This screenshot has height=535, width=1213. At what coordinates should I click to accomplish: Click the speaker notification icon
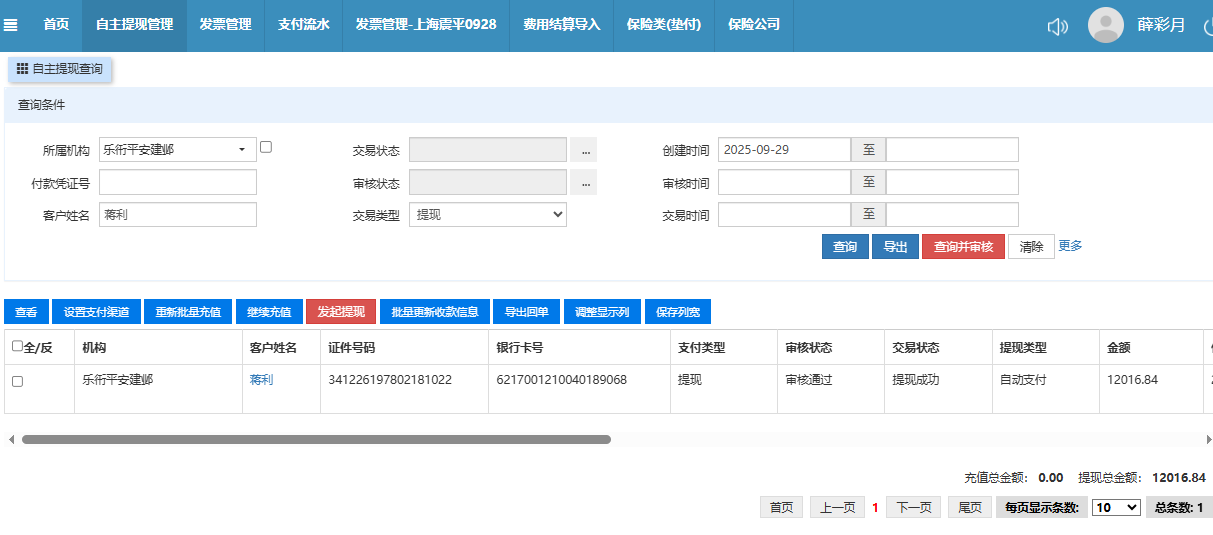1057,26
